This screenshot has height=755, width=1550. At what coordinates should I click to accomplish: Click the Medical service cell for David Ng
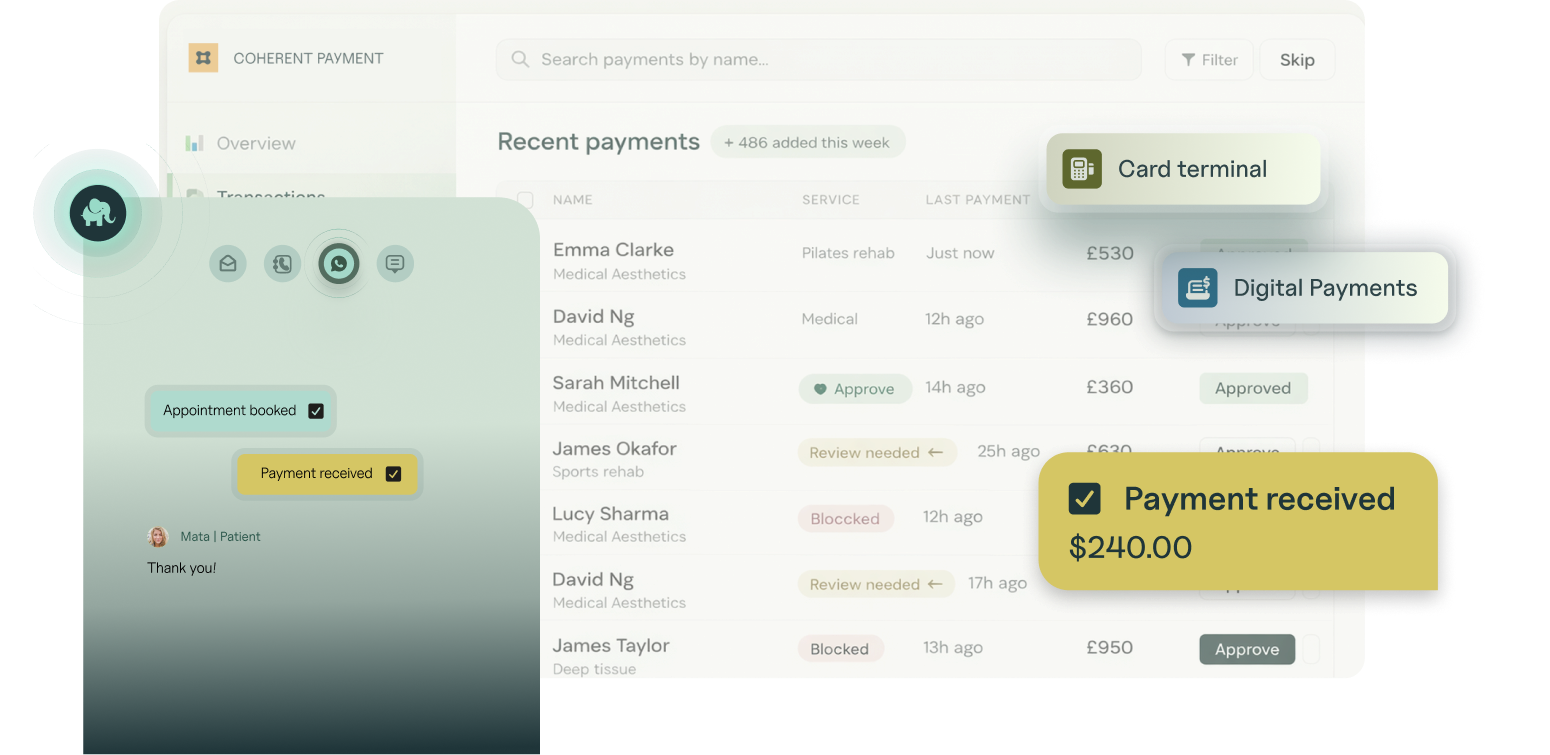point(830,319)
